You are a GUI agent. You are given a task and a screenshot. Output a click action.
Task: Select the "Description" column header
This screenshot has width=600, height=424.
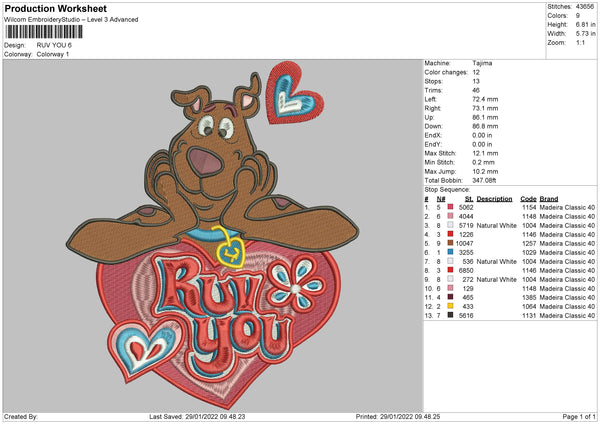[494, 199]
